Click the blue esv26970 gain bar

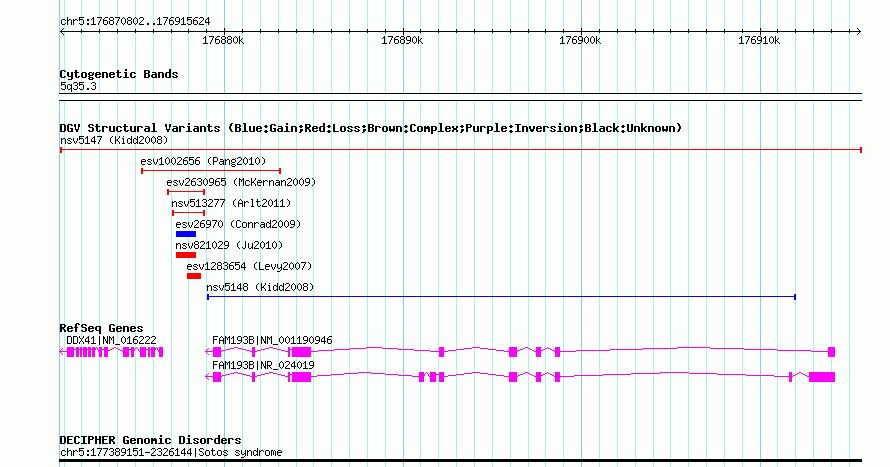tap(186, 234)
